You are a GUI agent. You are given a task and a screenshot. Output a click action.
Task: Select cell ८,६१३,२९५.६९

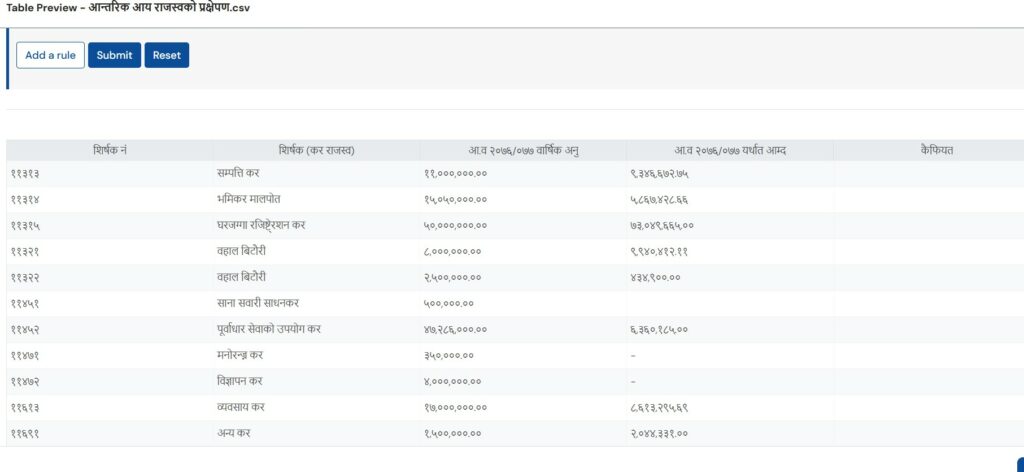pyautogui.click(x=729, y=407)
